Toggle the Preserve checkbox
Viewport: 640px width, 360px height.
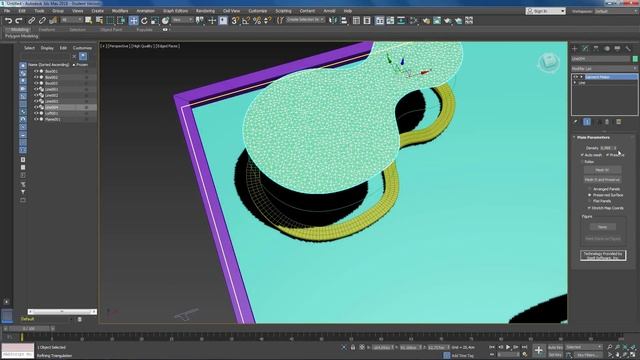pos(608,155)
